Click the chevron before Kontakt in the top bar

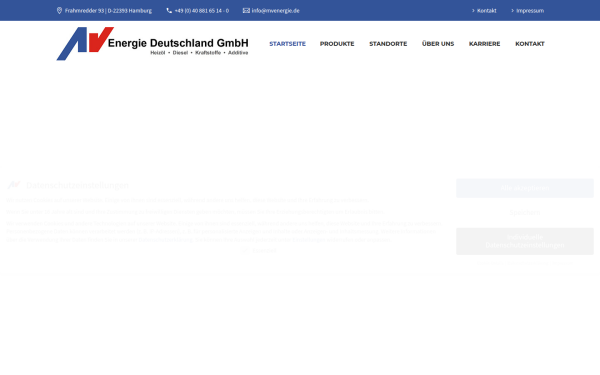[x=473, y=11]
